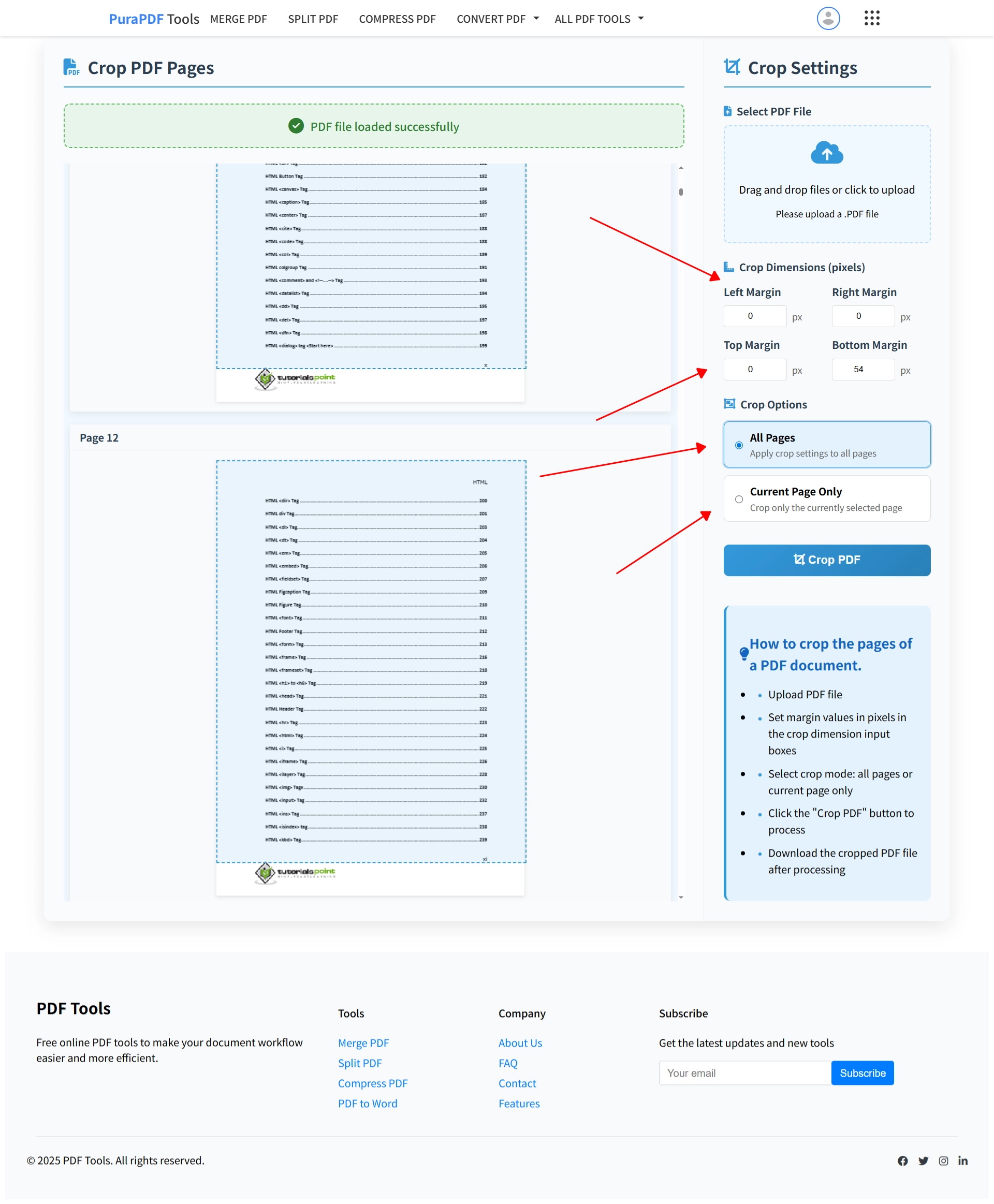Click the Crop PDF button

[826, 560]
